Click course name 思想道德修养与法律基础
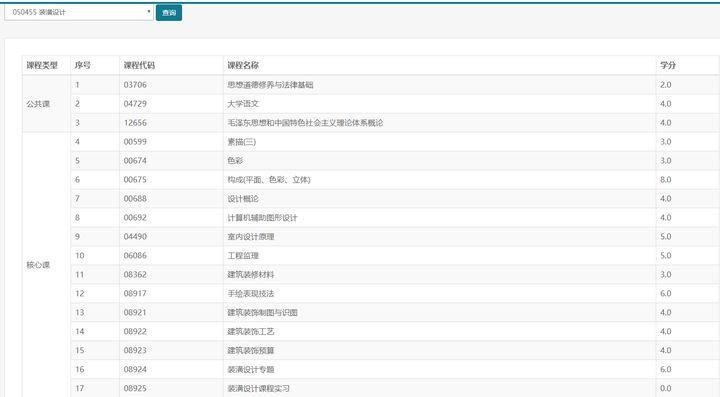The height and width of the screenshot is (397, 720). (270, 85)
